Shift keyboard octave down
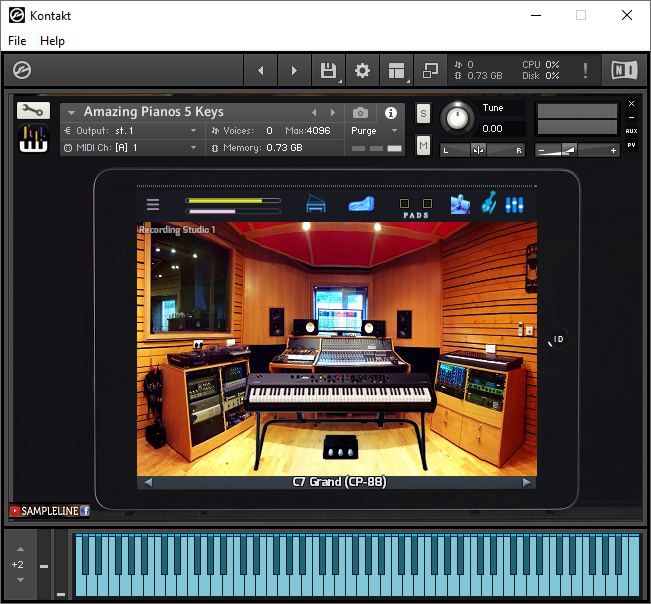 point(20,580)
